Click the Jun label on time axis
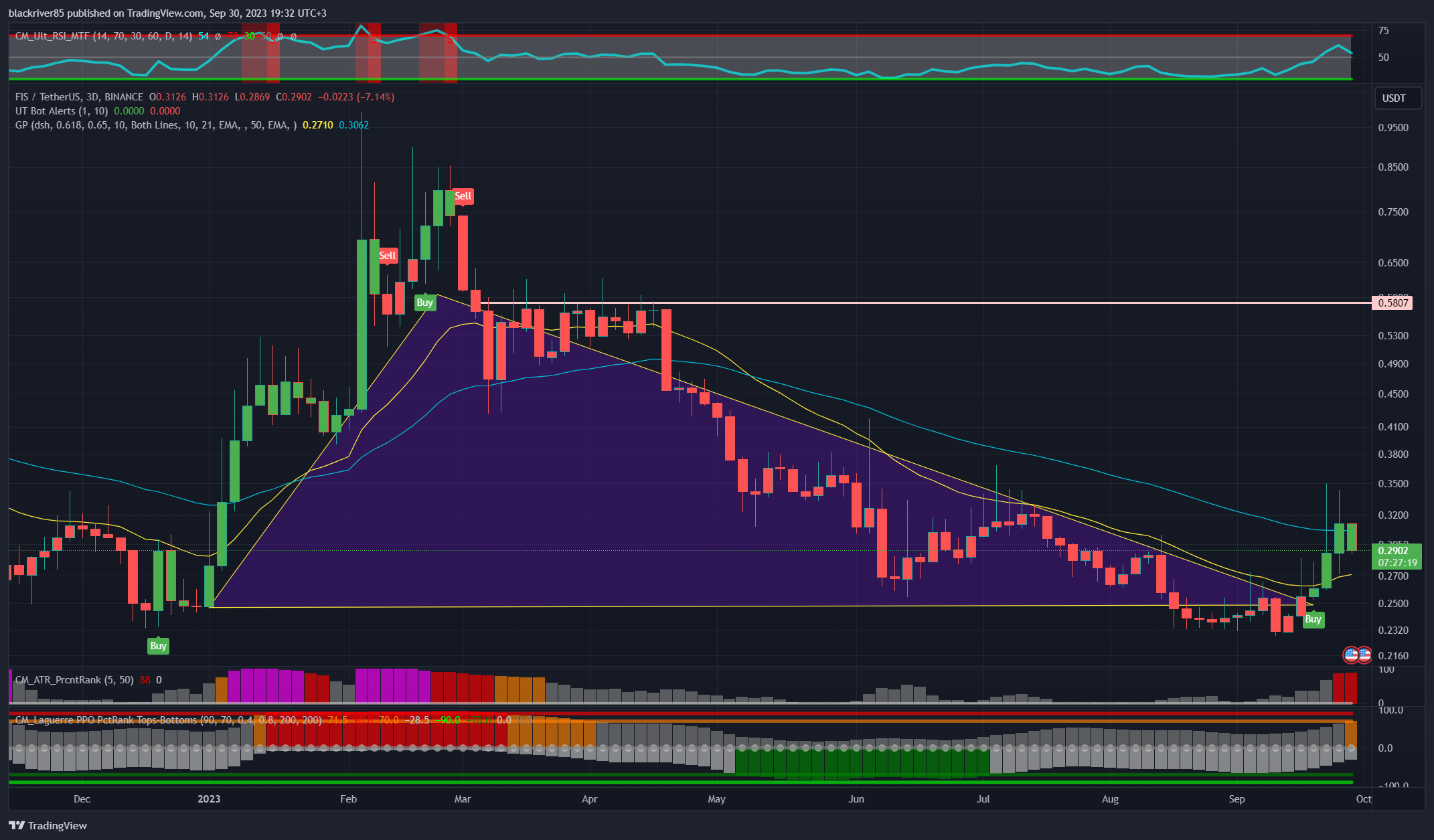The height and width of the screenshot is (840, 1434). pos(856,799)
